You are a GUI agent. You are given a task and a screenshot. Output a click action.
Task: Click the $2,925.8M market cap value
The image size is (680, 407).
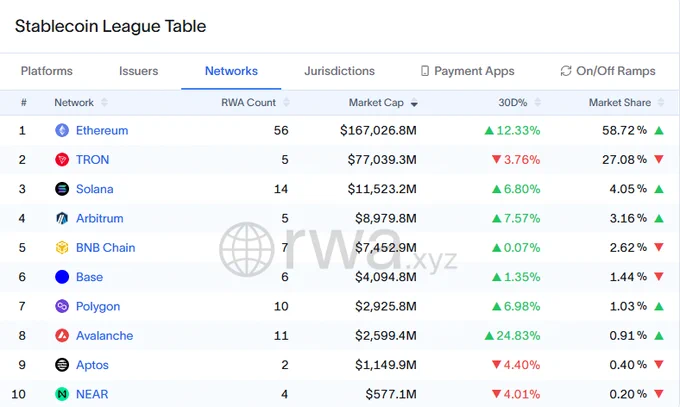click(x=386, y=306)
